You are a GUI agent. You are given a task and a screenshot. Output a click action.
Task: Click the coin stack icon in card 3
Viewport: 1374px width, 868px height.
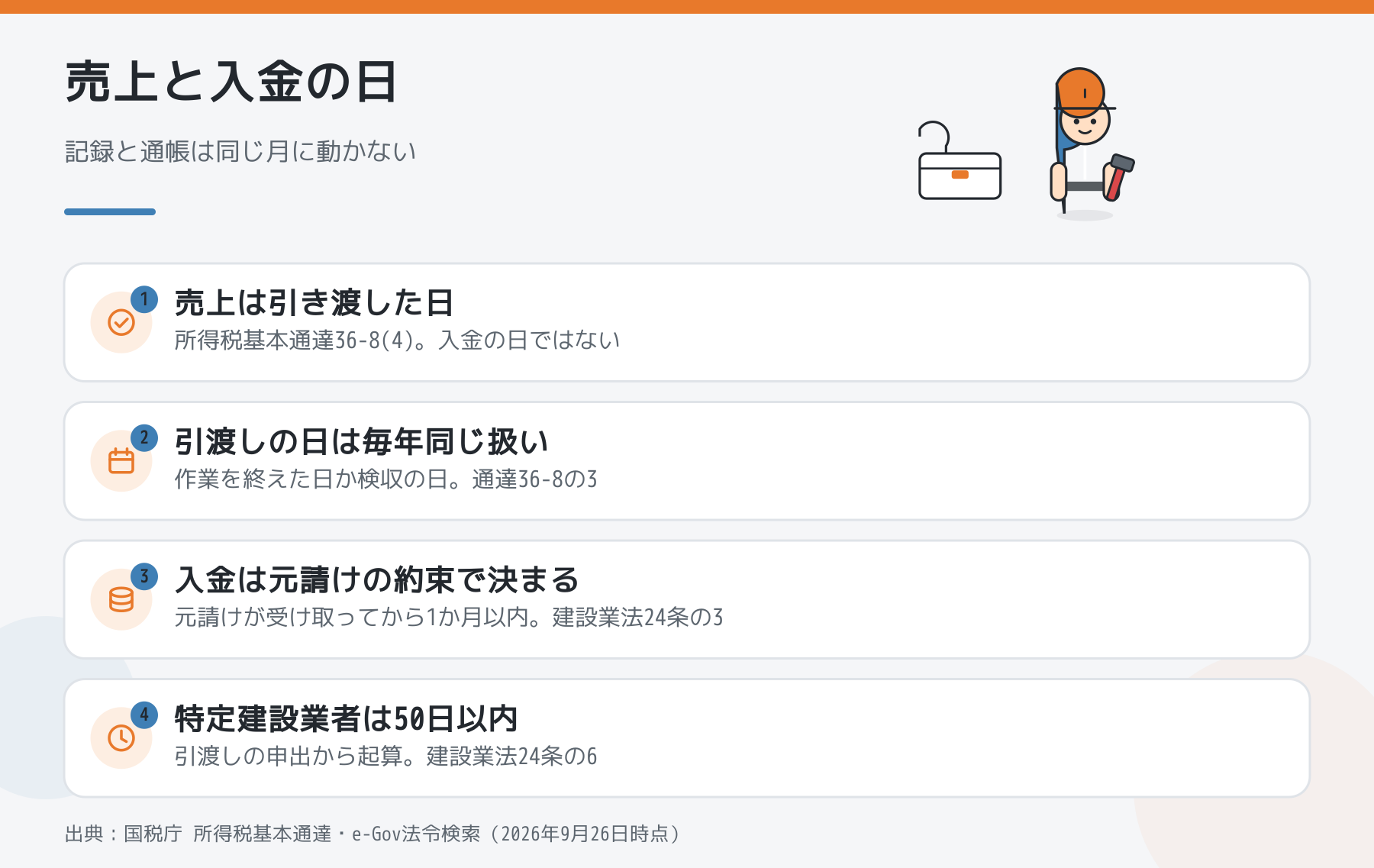(121, 599)
